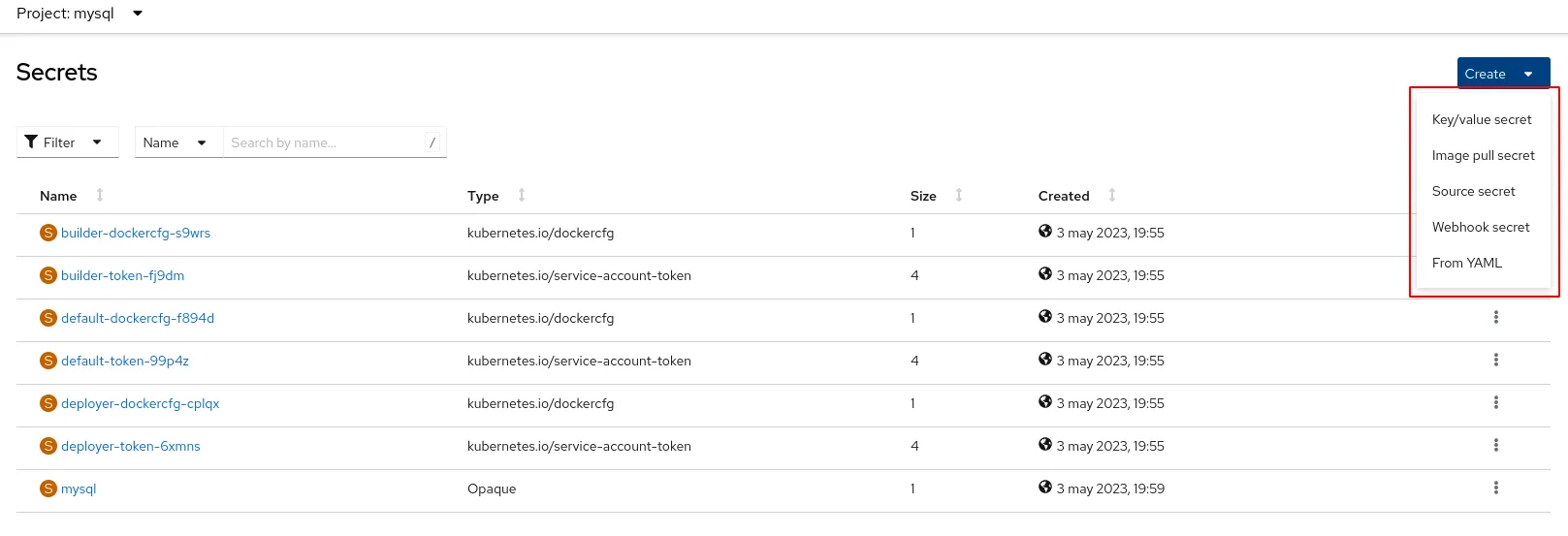Select From YAML menu option
1568x536 pixels.
[1466, 264]
